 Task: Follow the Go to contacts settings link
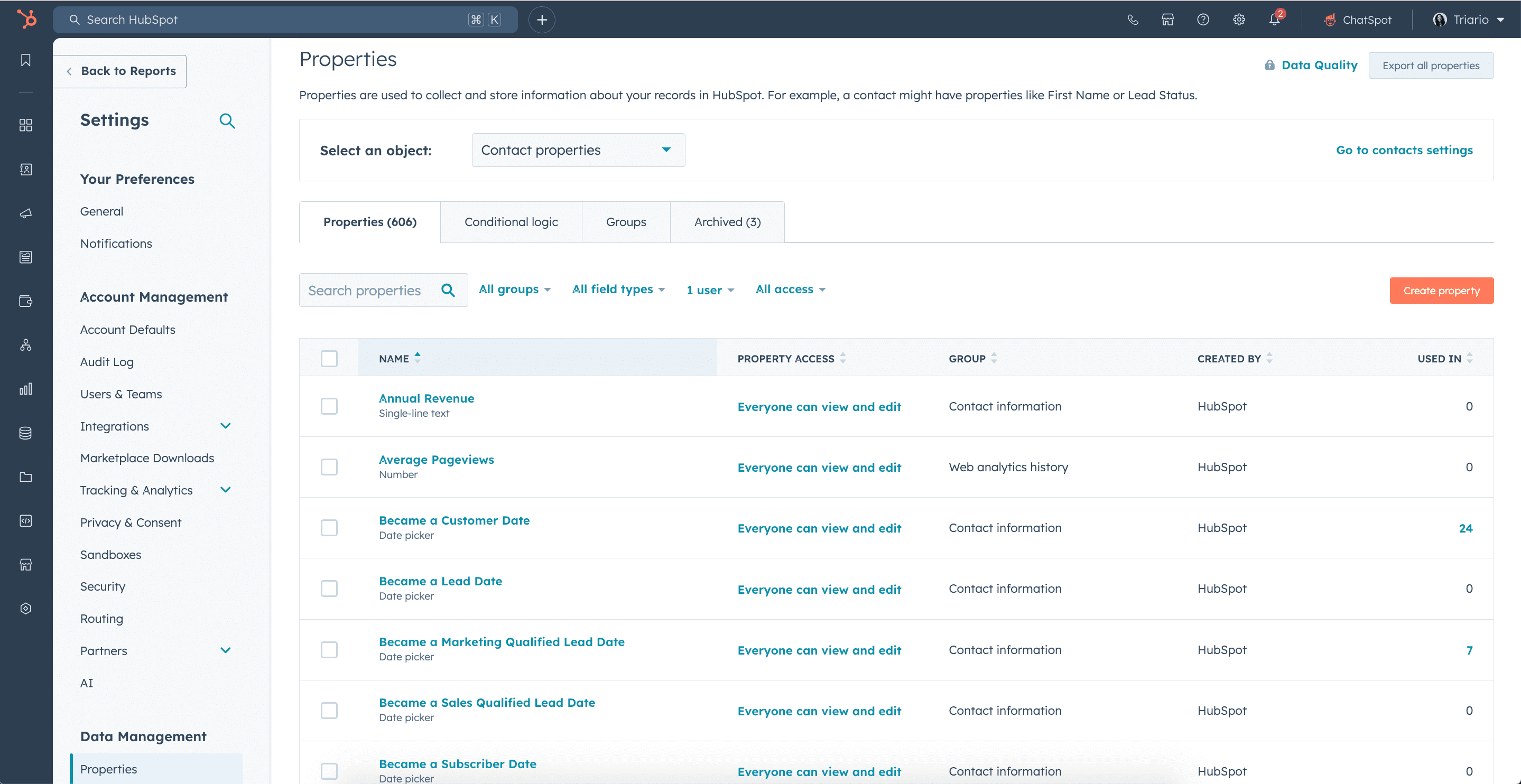point(1404,150)
